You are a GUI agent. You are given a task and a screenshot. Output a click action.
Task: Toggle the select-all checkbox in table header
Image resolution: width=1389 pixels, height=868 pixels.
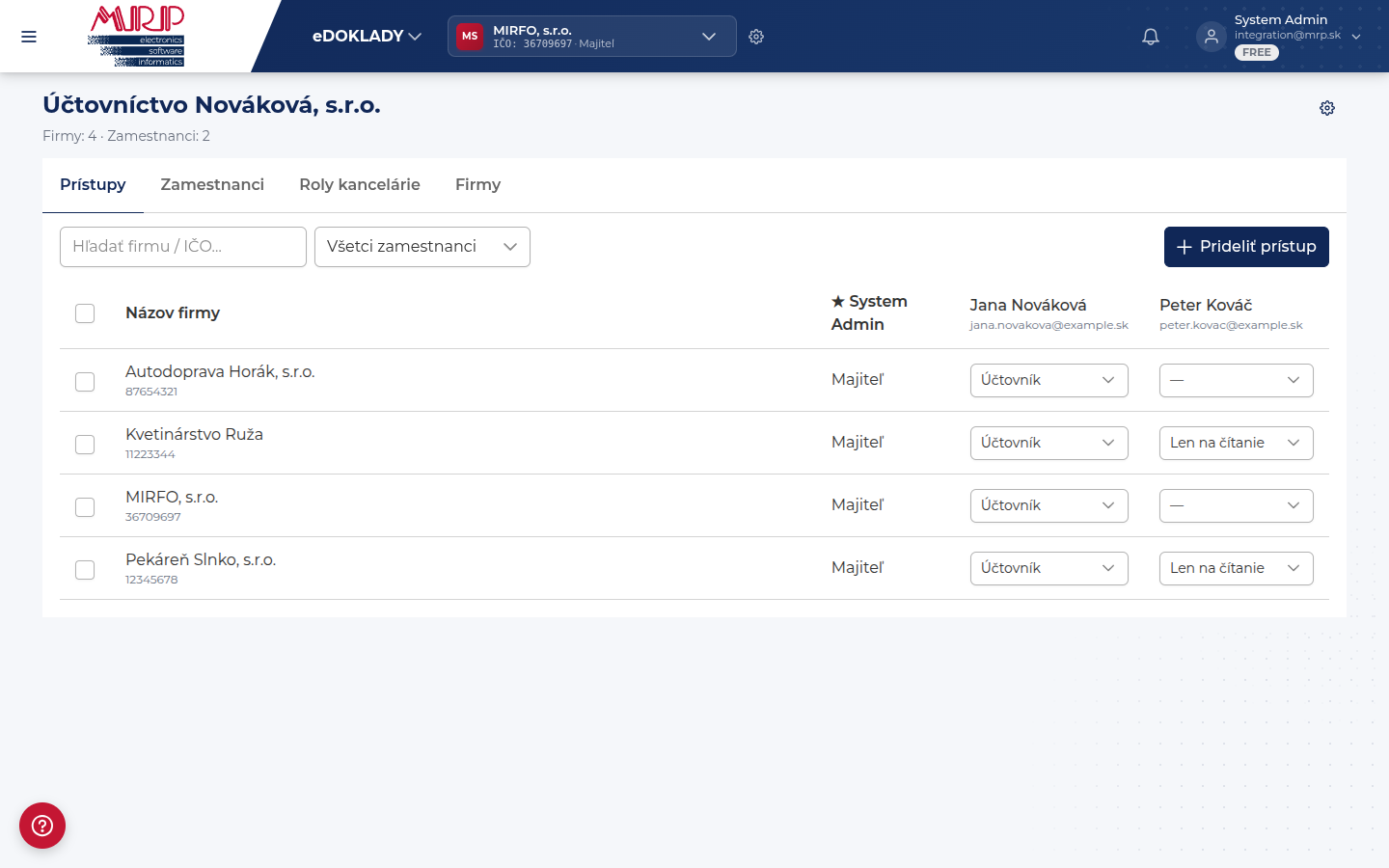(85, 313)
